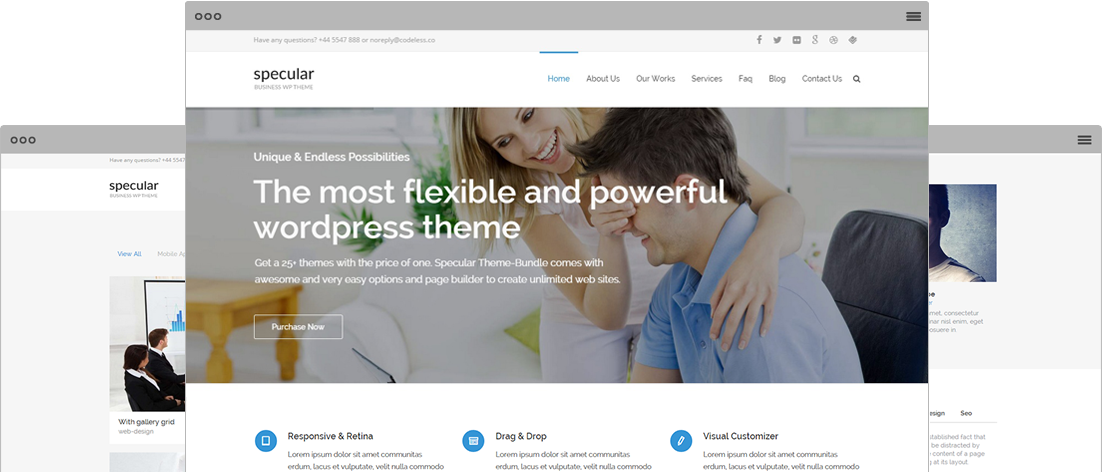Open the Facebook social icon

click(759, 40)
